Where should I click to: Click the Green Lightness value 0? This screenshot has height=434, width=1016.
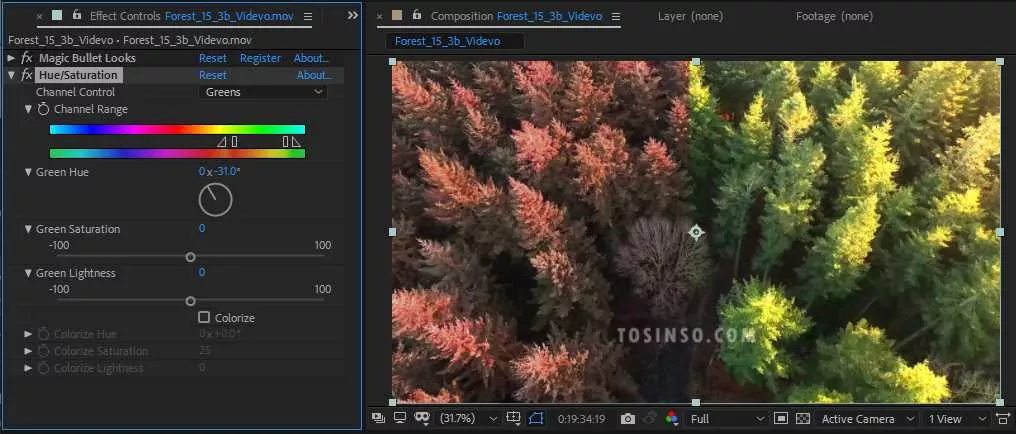[202, 273]
